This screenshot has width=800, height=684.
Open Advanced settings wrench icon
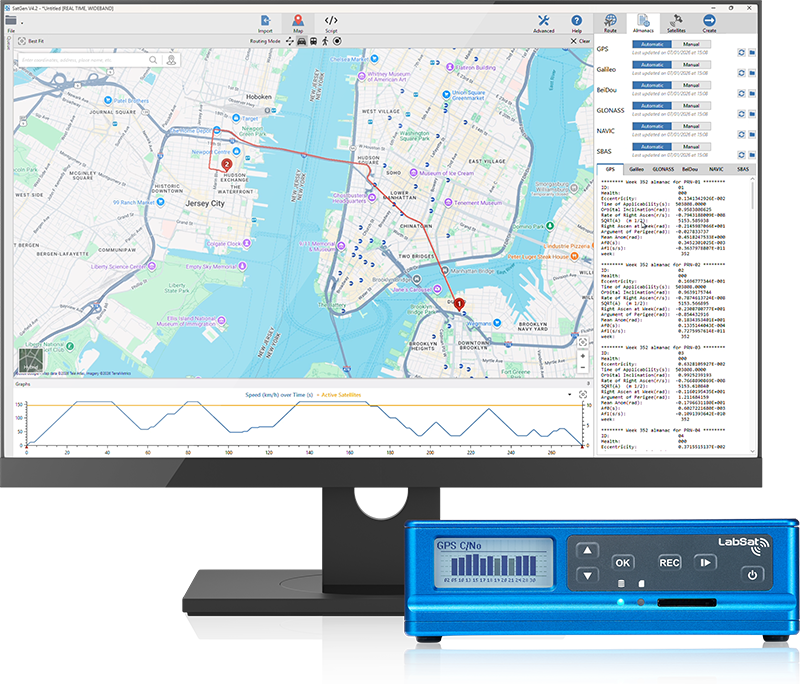[x=544, y=22]
